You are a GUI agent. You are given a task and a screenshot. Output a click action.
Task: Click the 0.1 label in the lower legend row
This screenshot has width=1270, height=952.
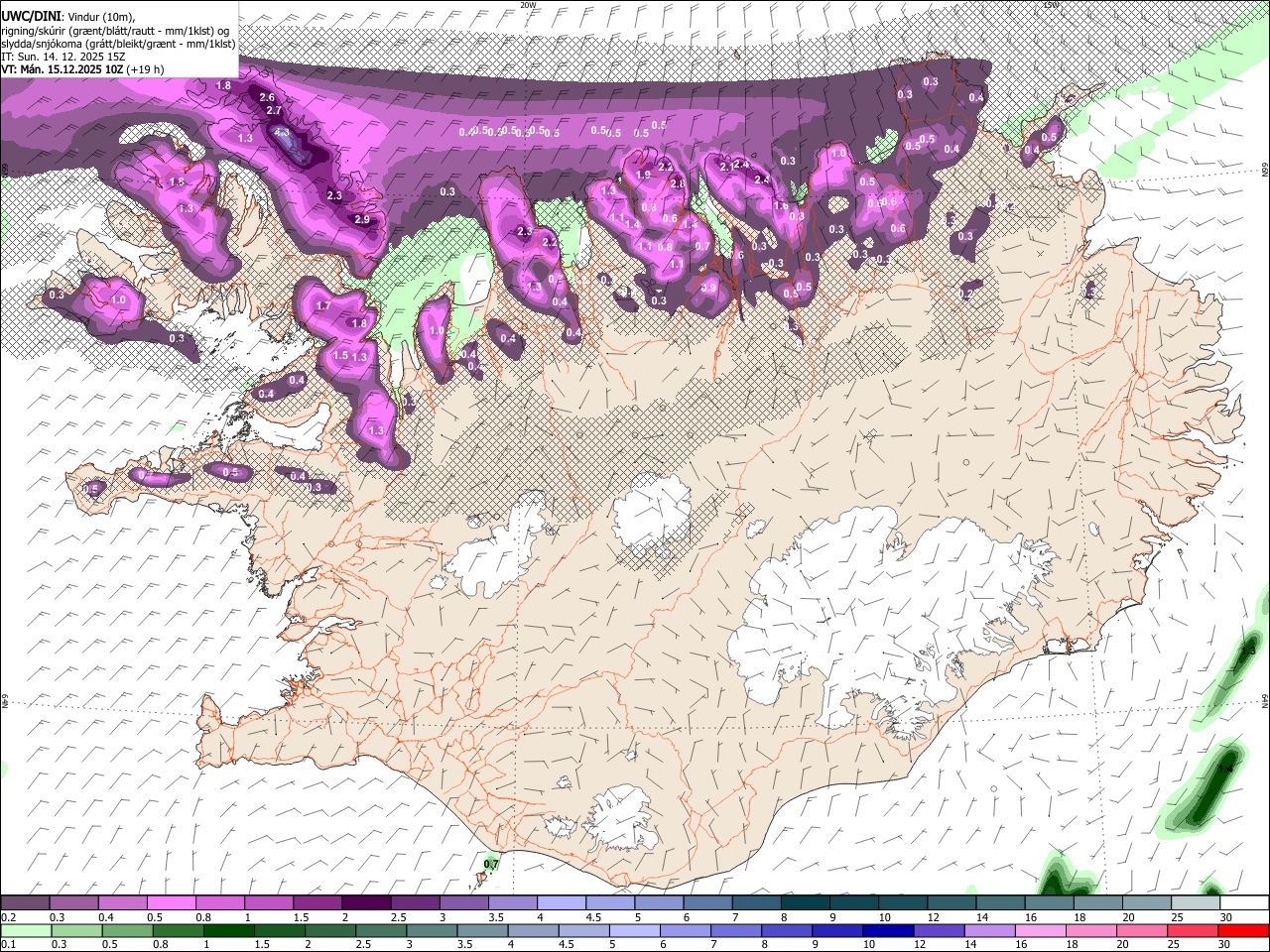[x=9, y=944]
